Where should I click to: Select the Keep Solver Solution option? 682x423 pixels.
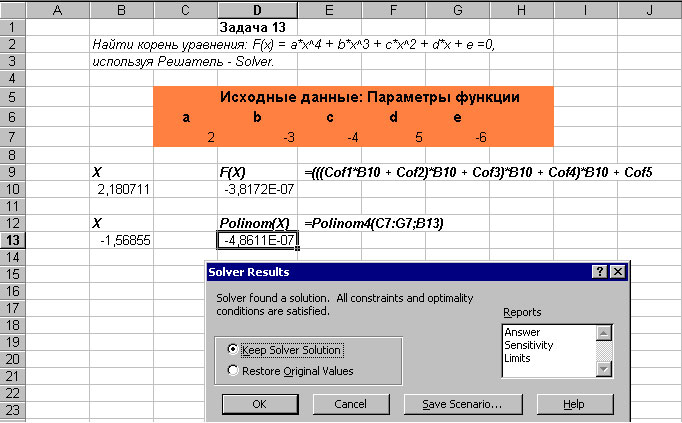(x=233, y=350)
